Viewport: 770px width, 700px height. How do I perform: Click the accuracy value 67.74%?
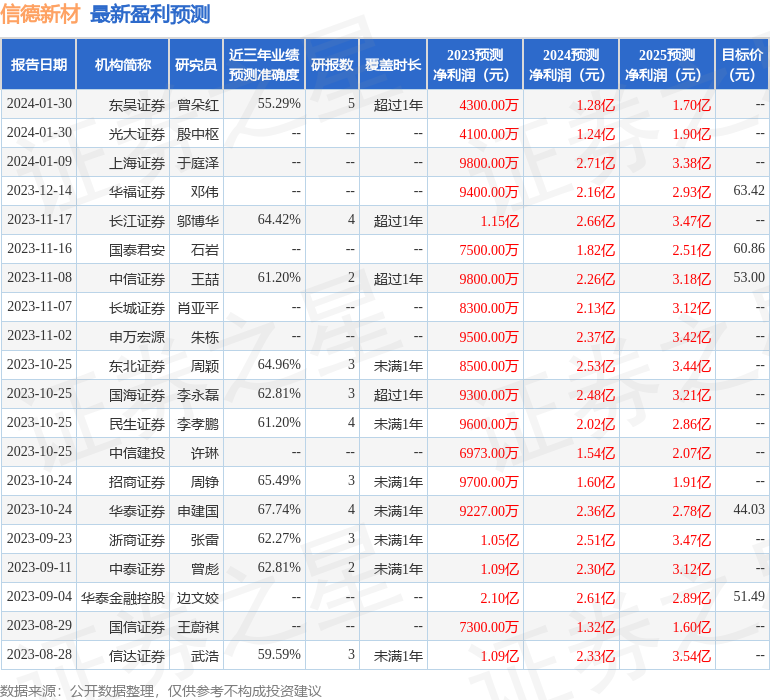[279, 508]
